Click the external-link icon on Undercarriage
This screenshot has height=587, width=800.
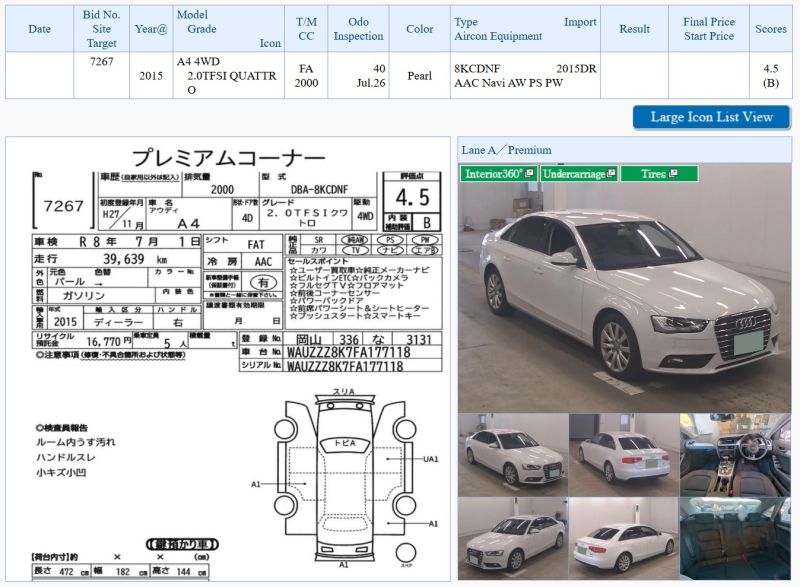pos(611,173)
